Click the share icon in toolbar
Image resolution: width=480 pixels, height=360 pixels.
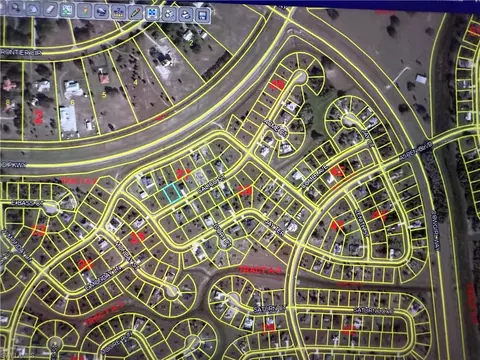click(x=169, y=14)
